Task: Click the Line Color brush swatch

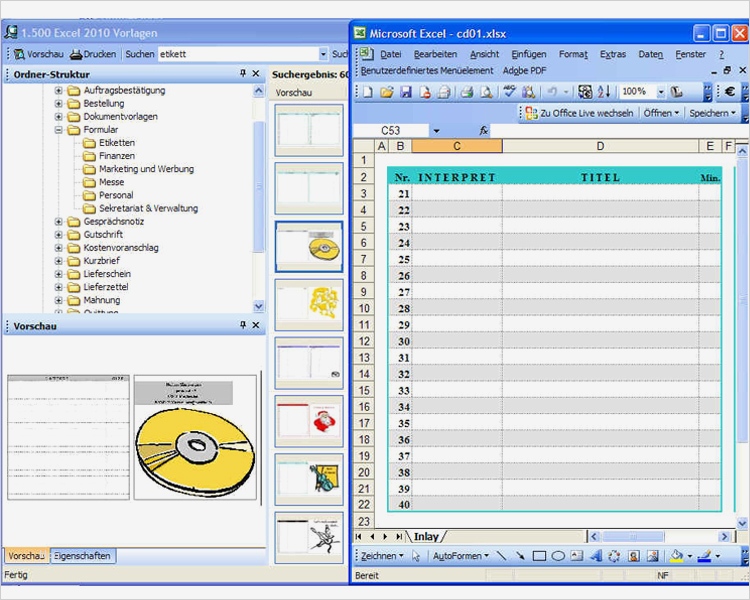Action: [704, 556]
